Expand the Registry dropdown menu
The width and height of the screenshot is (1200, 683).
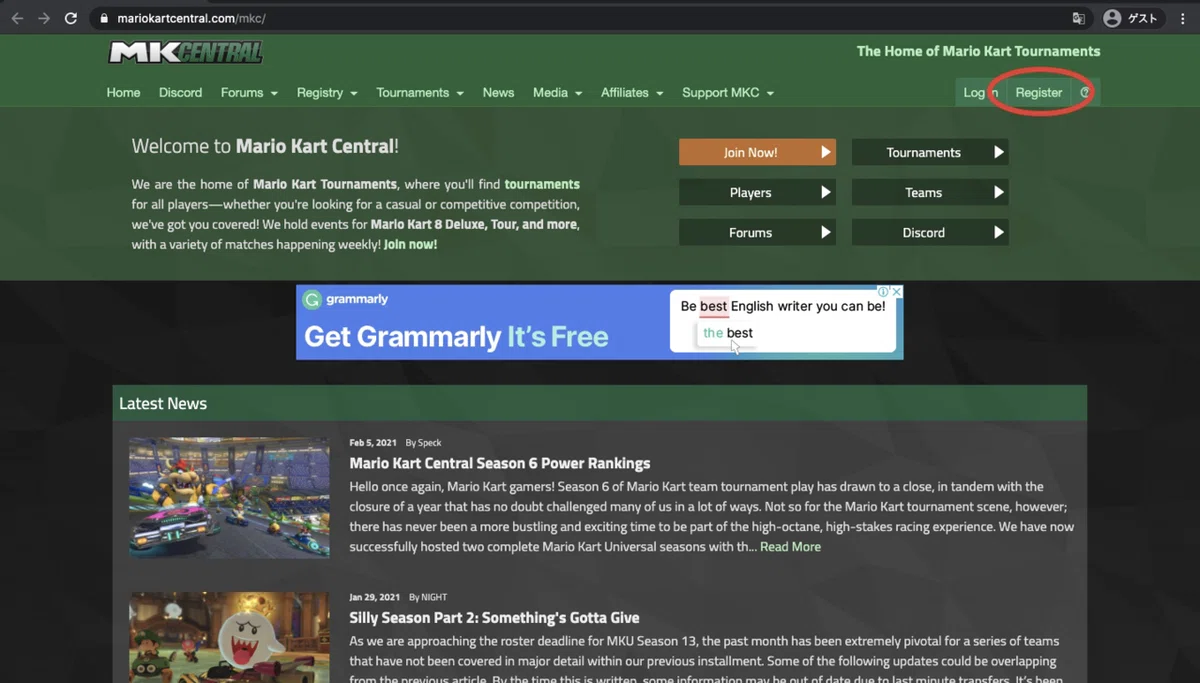327,93
